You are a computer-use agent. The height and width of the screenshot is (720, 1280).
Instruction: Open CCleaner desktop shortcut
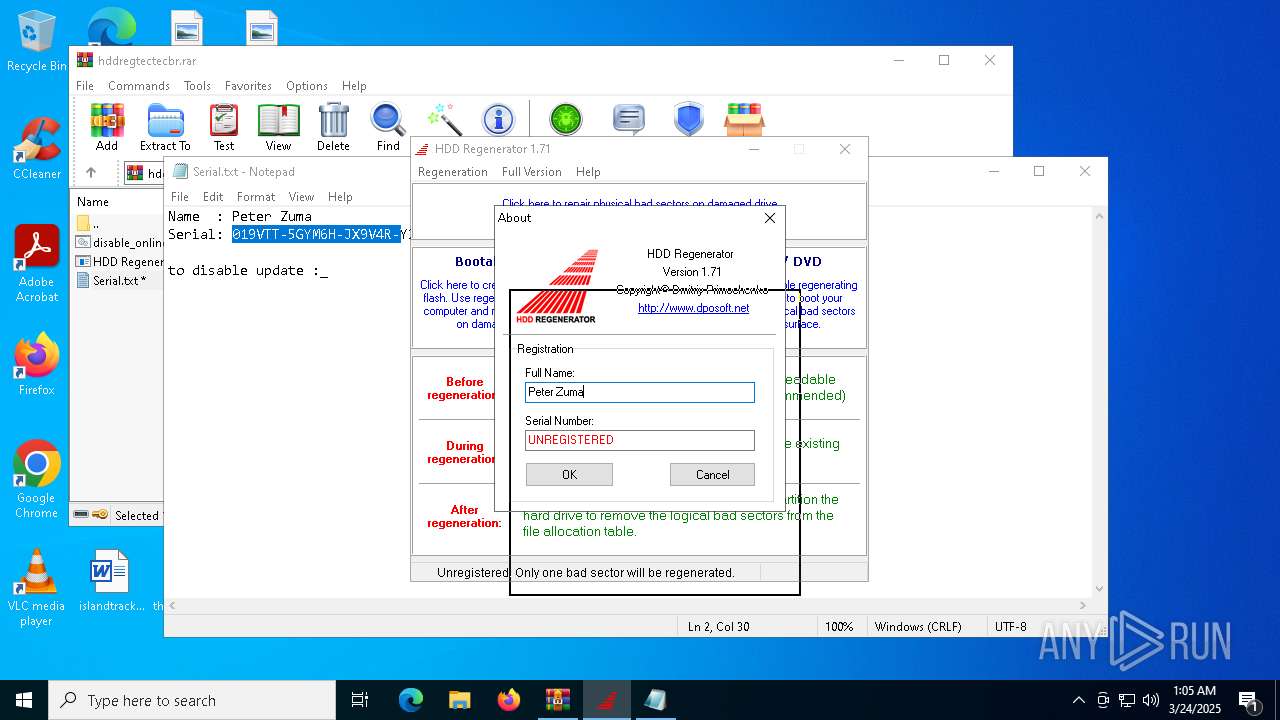[36, 149]
